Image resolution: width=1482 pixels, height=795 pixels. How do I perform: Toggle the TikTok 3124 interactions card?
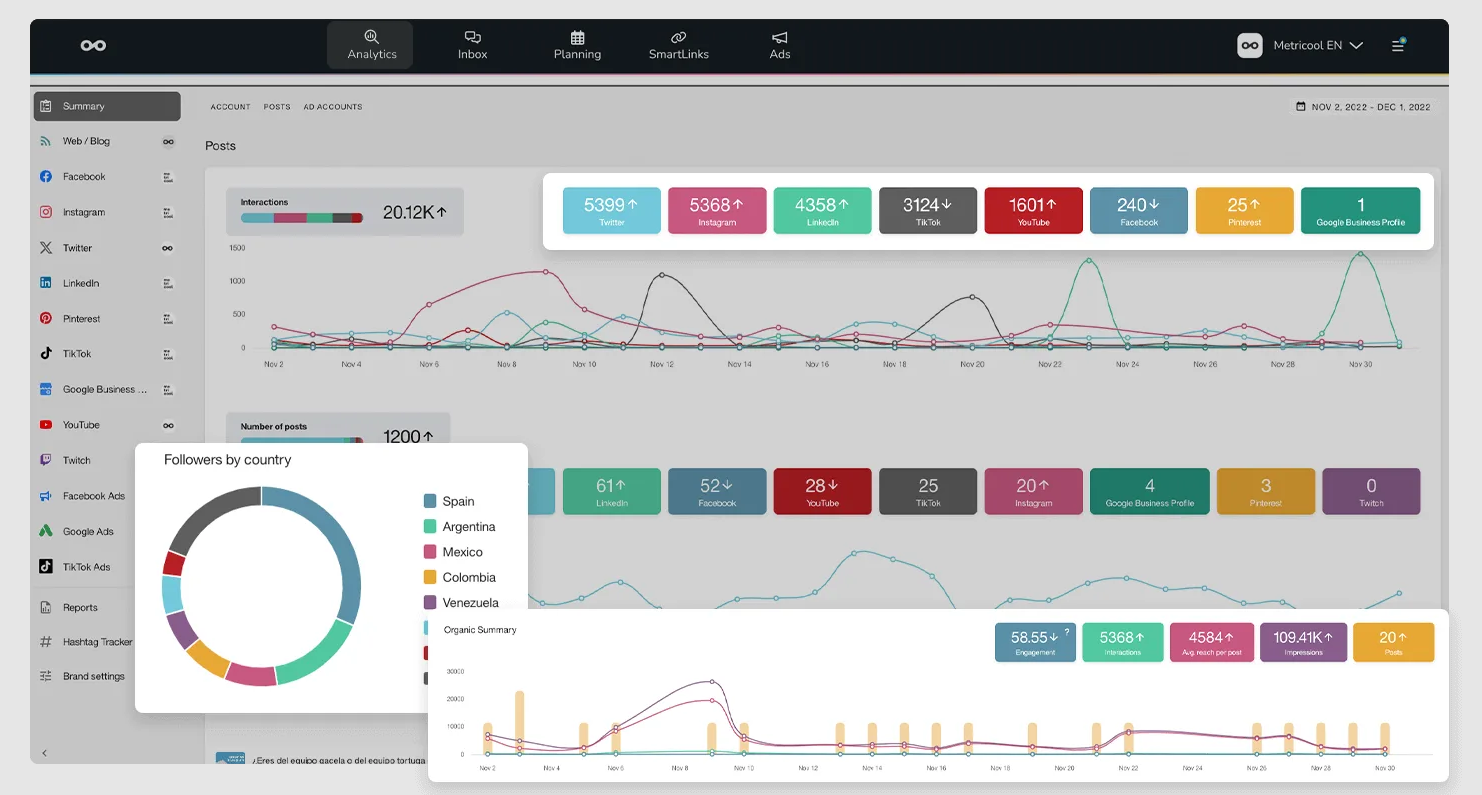coord(928,210)
